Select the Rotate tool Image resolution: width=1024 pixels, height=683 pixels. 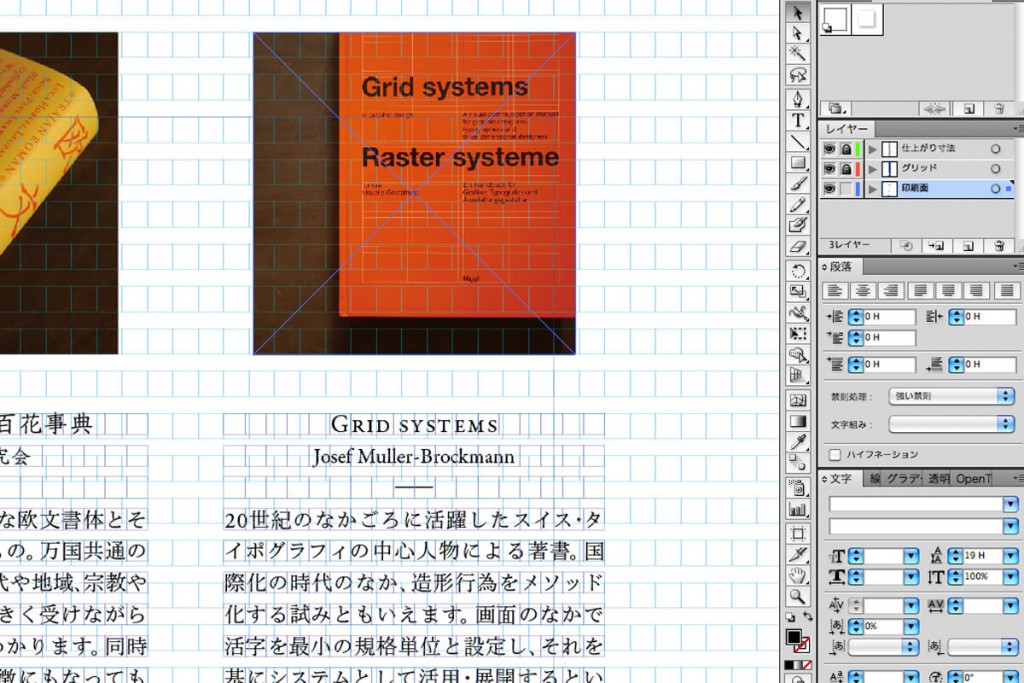pyautogui.click(x=797, y=271)
